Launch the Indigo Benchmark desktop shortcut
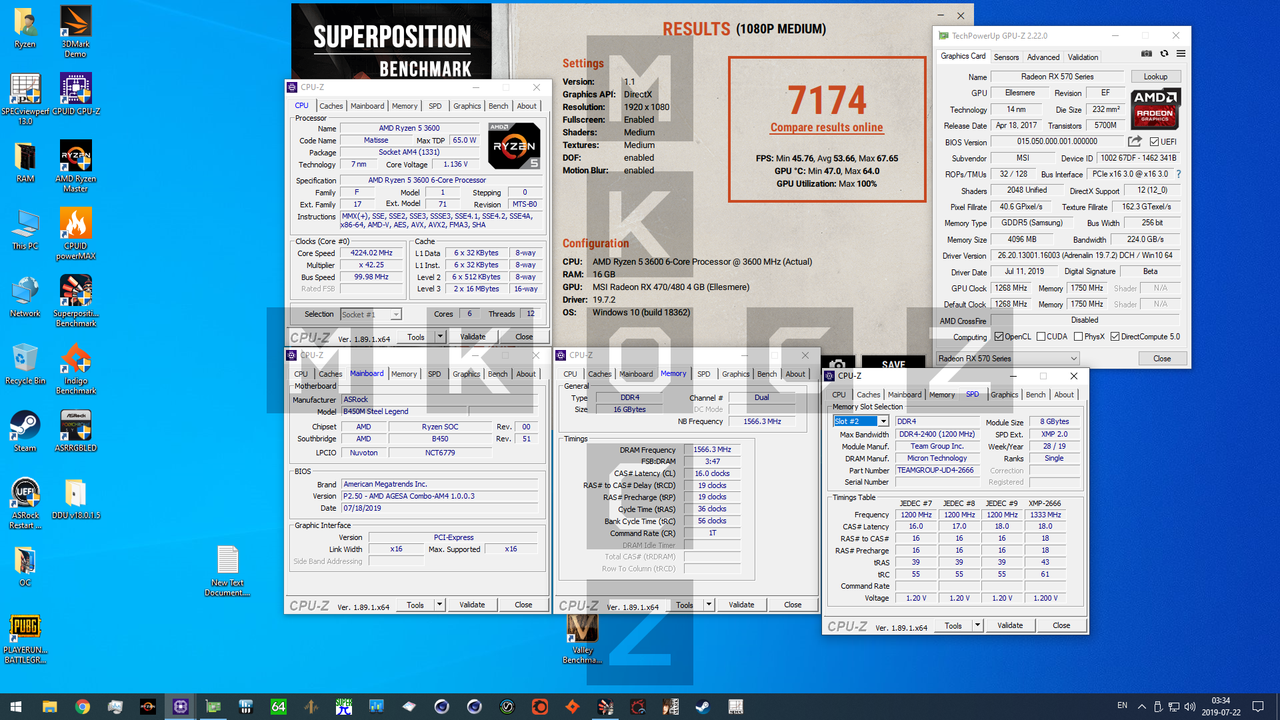The height and width of the screenshot is (720, 1280). pos(76,368)
